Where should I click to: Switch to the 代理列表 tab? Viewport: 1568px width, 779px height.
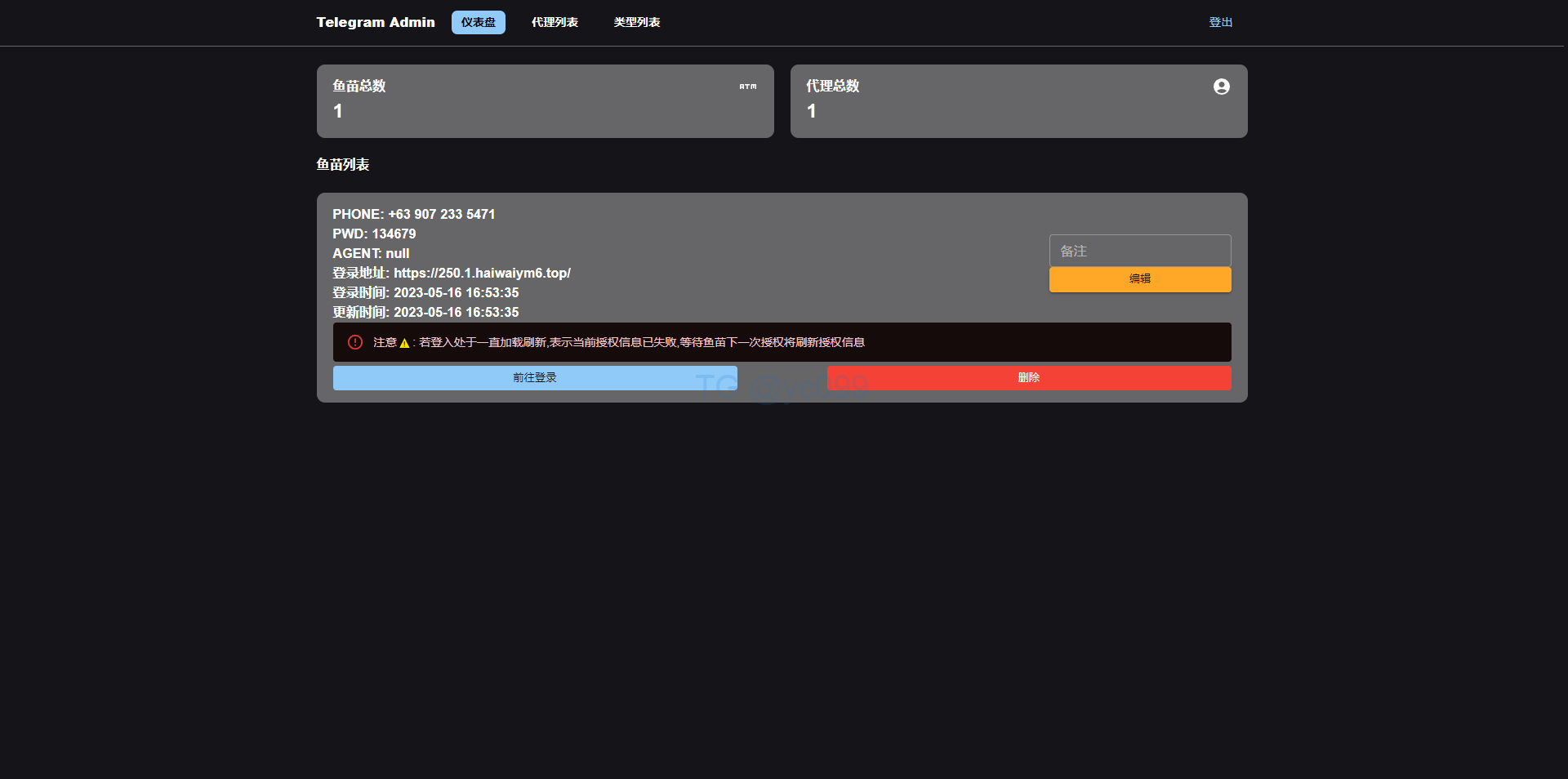555,23
